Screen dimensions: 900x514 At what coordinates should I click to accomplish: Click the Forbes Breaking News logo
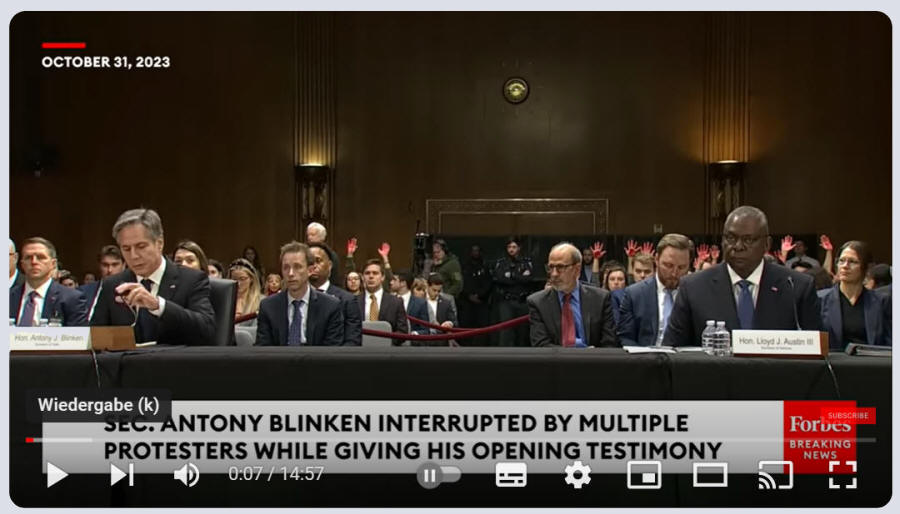820,436
